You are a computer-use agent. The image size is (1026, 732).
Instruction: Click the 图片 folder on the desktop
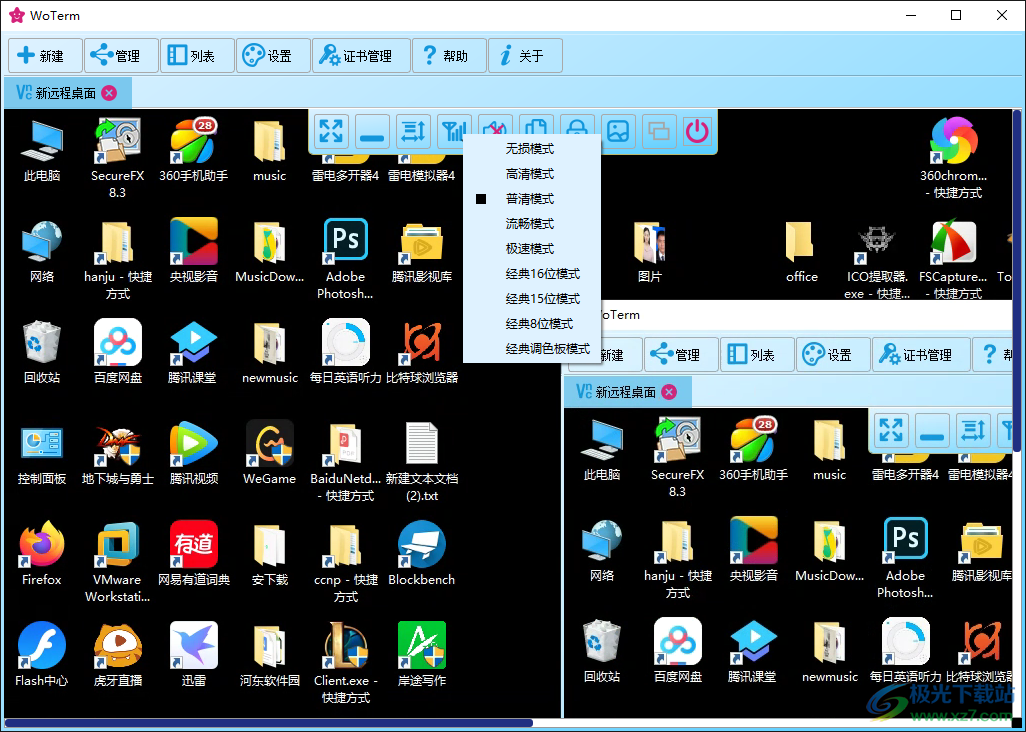(x=650, y=253)
